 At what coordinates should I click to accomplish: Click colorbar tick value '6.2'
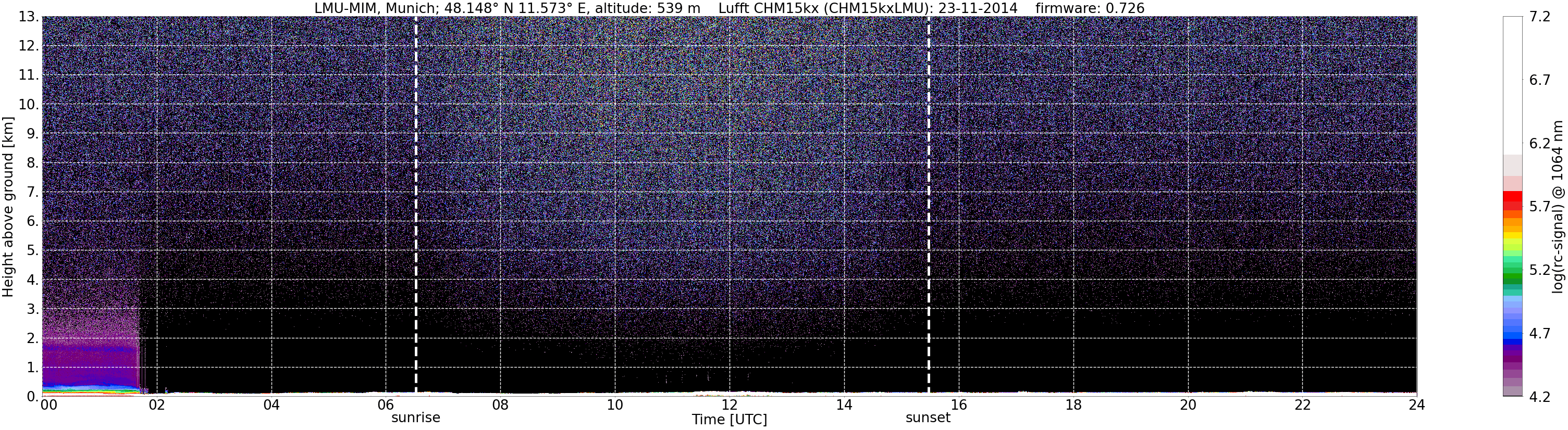1539,144
